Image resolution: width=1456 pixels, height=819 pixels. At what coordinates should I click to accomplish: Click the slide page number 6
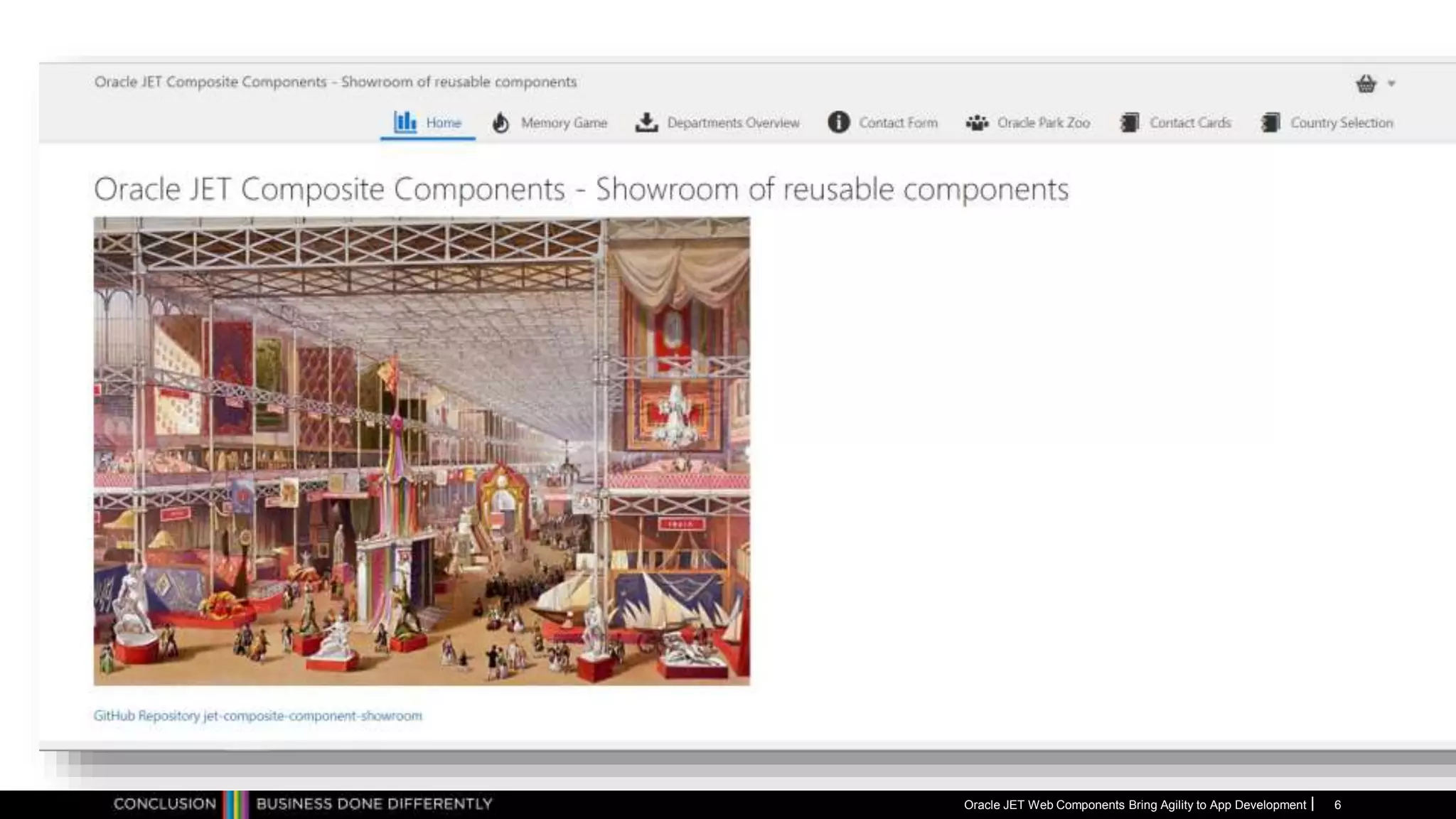[x=1337, y=805]
